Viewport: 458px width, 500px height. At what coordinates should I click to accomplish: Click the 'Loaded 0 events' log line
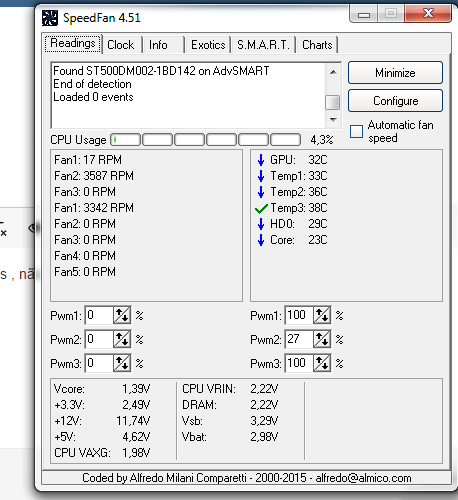[x=93, y=97]
